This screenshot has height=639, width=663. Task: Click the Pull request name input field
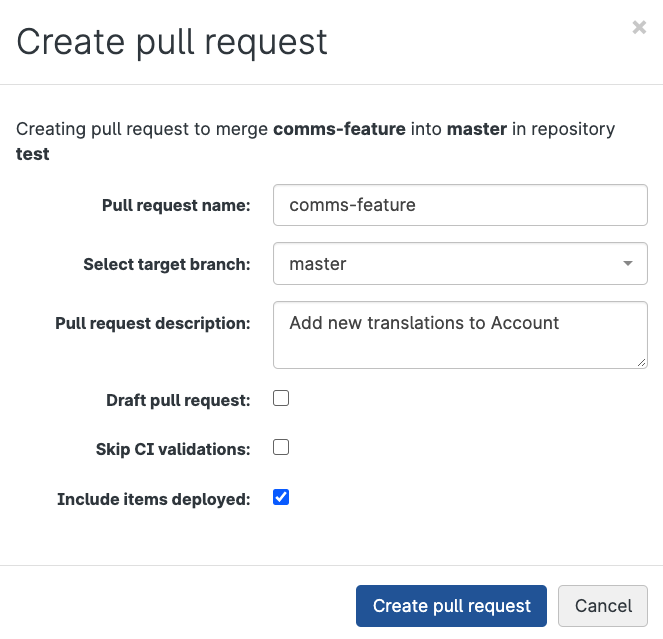click(460, 206)
